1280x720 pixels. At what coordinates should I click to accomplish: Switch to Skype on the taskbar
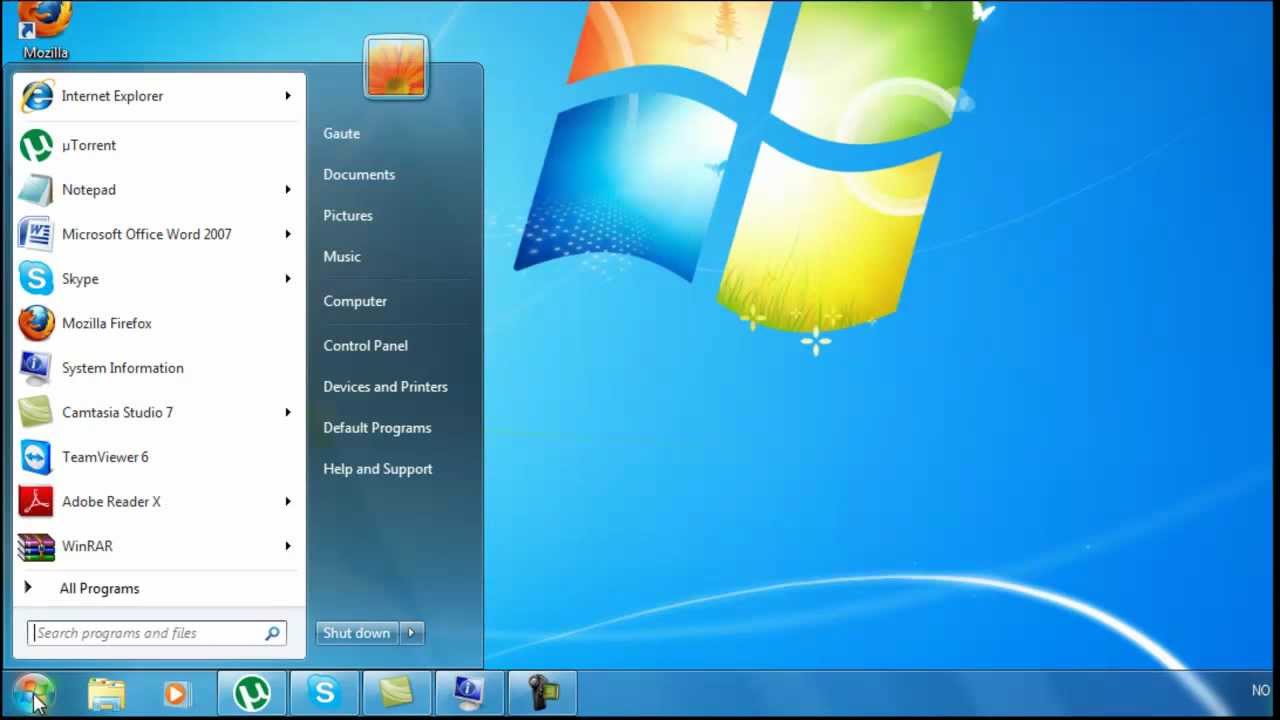[x=324, y=693]
